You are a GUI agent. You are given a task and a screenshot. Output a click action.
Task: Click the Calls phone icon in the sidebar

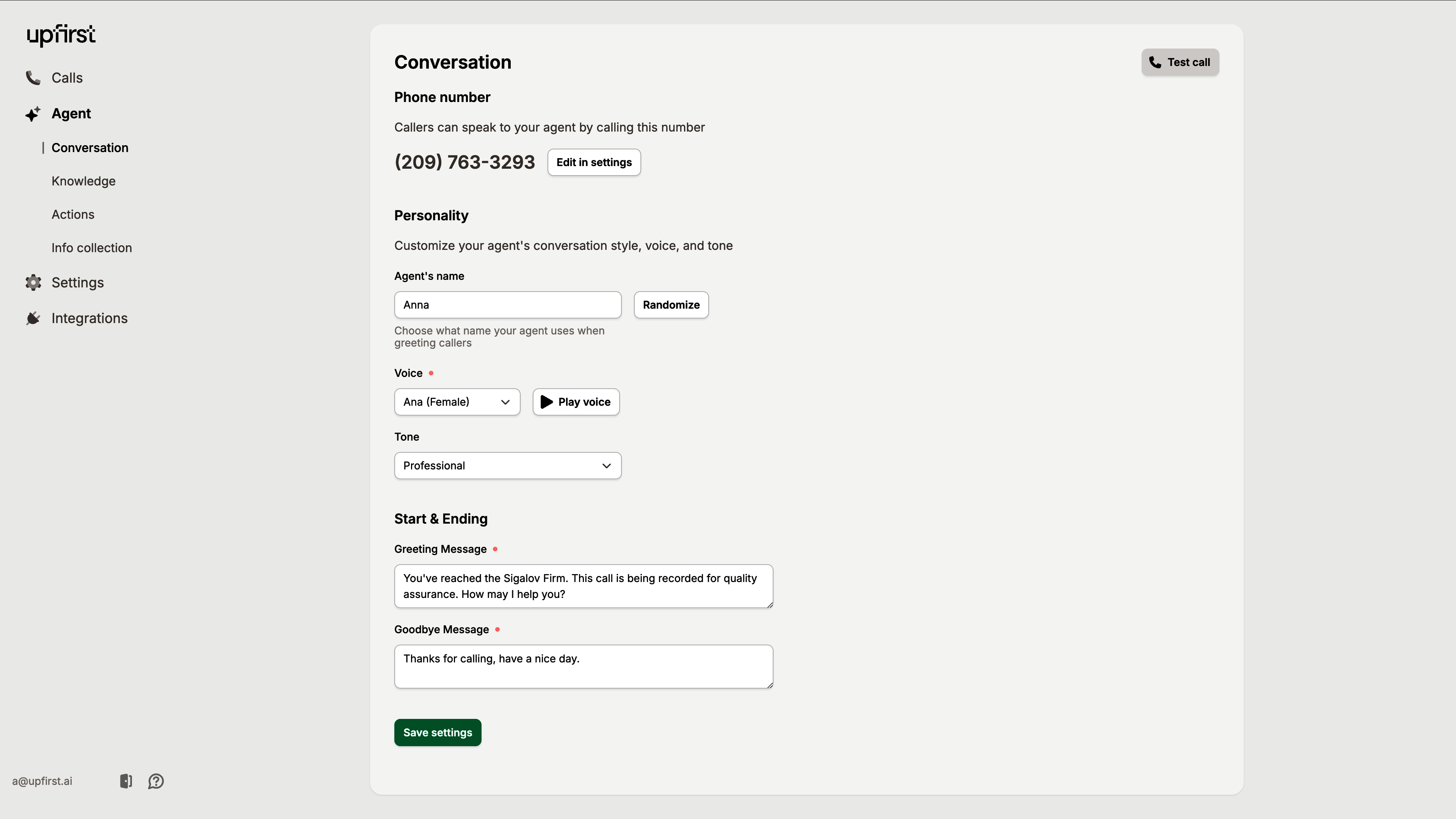pos(32,77)
